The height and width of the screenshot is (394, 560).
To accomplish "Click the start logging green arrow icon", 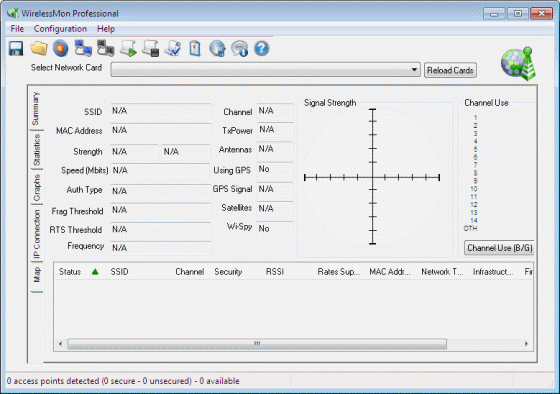I will [128, 48].
